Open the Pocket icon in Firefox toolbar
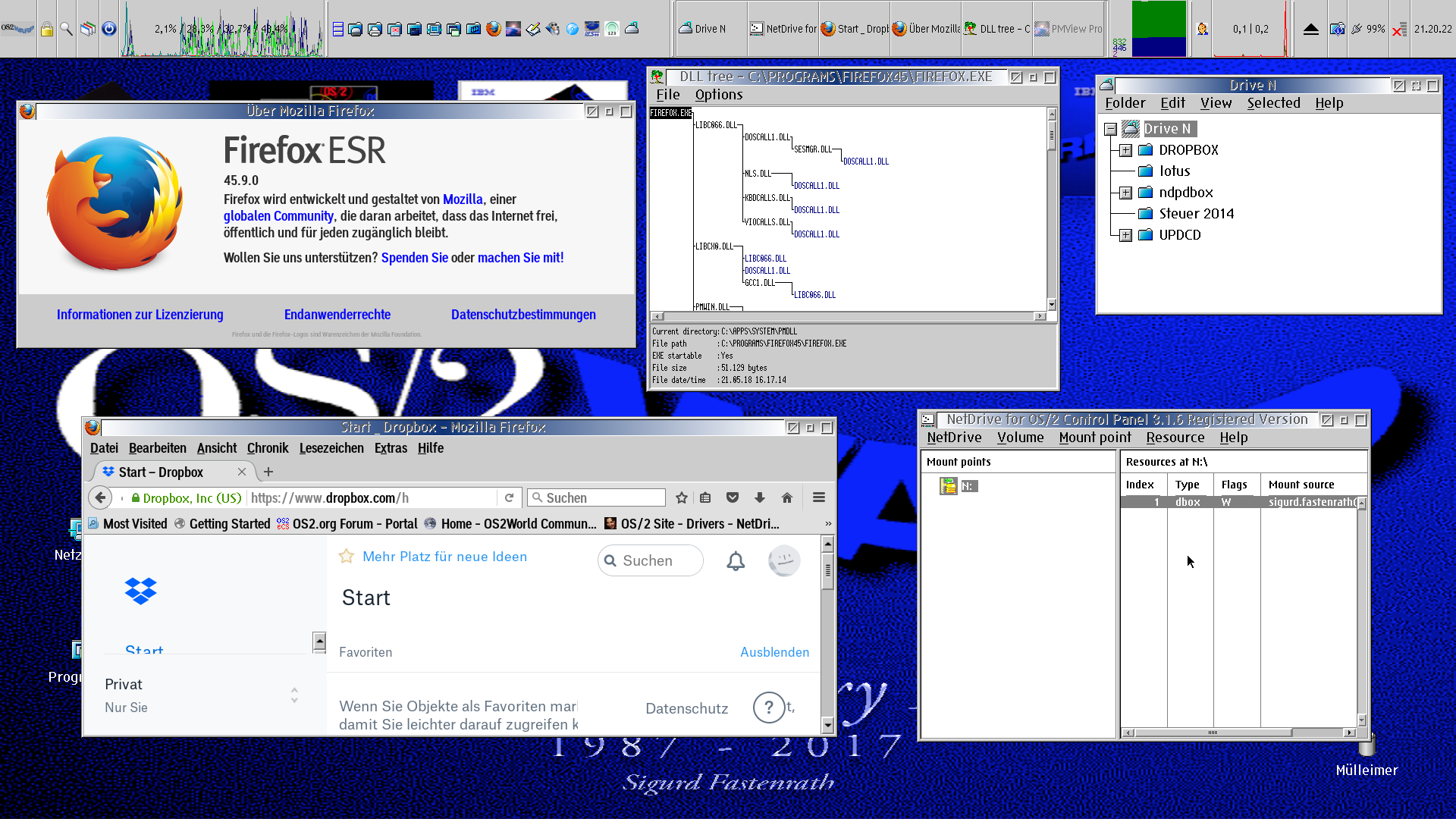 click(x=733, y=497)
